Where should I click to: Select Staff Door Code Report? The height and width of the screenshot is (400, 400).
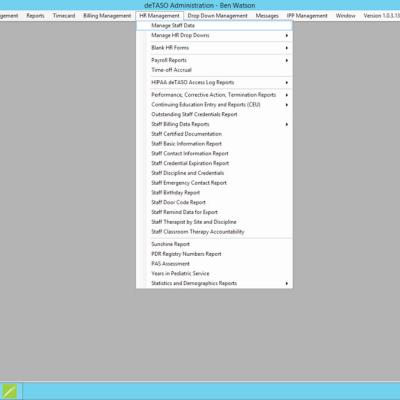[214, 202]
